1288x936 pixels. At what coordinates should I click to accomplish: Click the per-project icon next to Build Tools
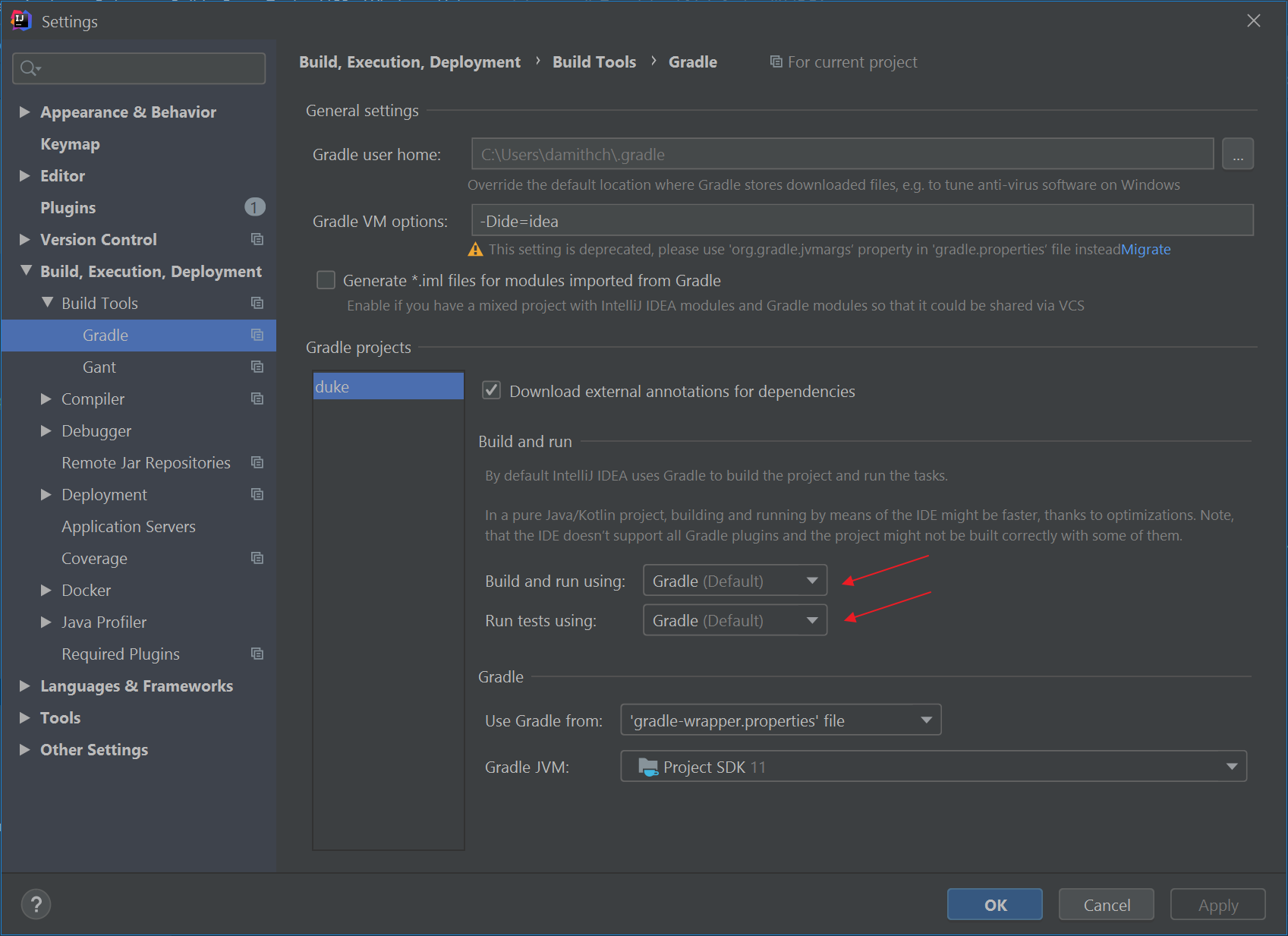click(x=257, y=303)
